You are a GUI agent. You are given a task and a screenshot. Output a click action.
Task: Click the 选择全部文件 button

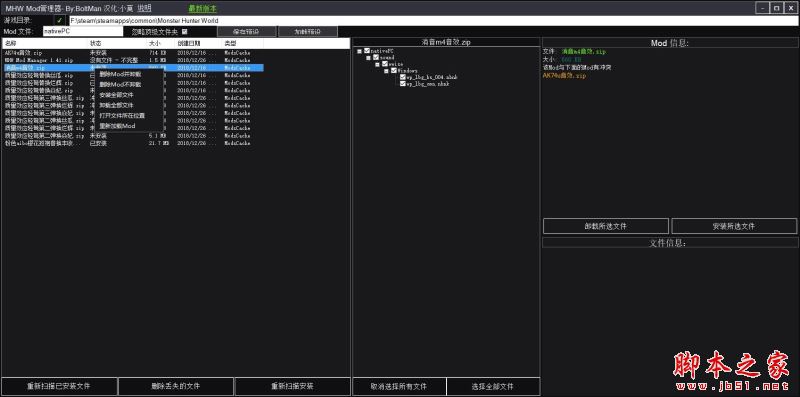(493, 386)
